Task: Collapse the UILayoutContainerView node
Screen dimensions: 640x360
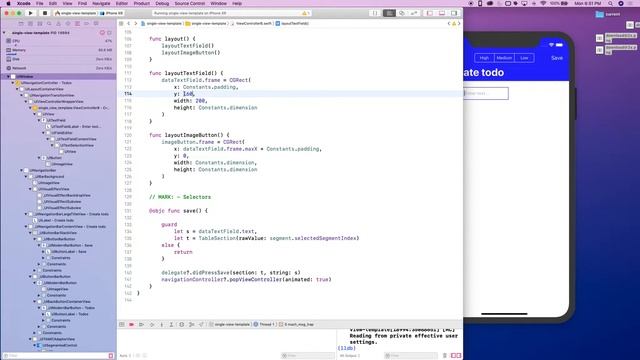Action: coord(17,89)
